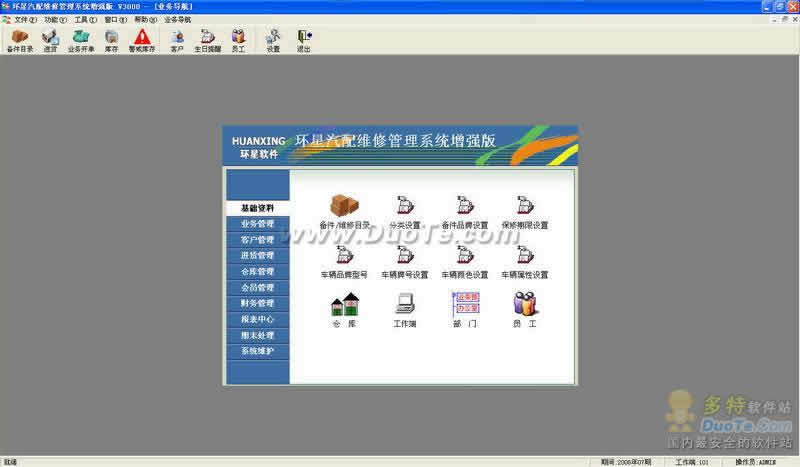Click the 环星汽配维修管理系统增强版 banner title
The height and width of the screenshot is (467, 800).
pos(395,140)
